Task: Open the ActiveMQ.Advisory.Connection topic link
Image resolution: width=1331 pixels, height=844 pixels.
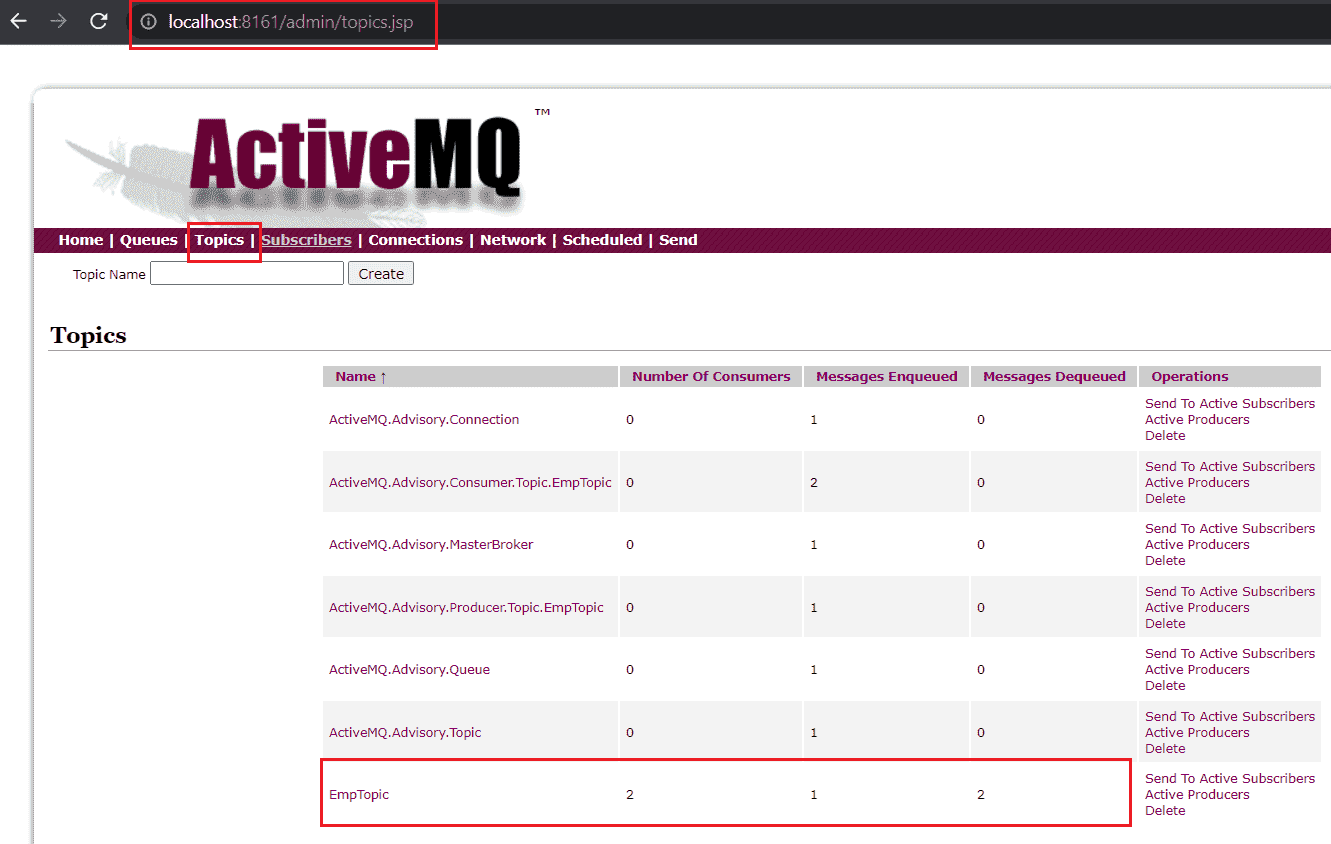Action: 424,420
